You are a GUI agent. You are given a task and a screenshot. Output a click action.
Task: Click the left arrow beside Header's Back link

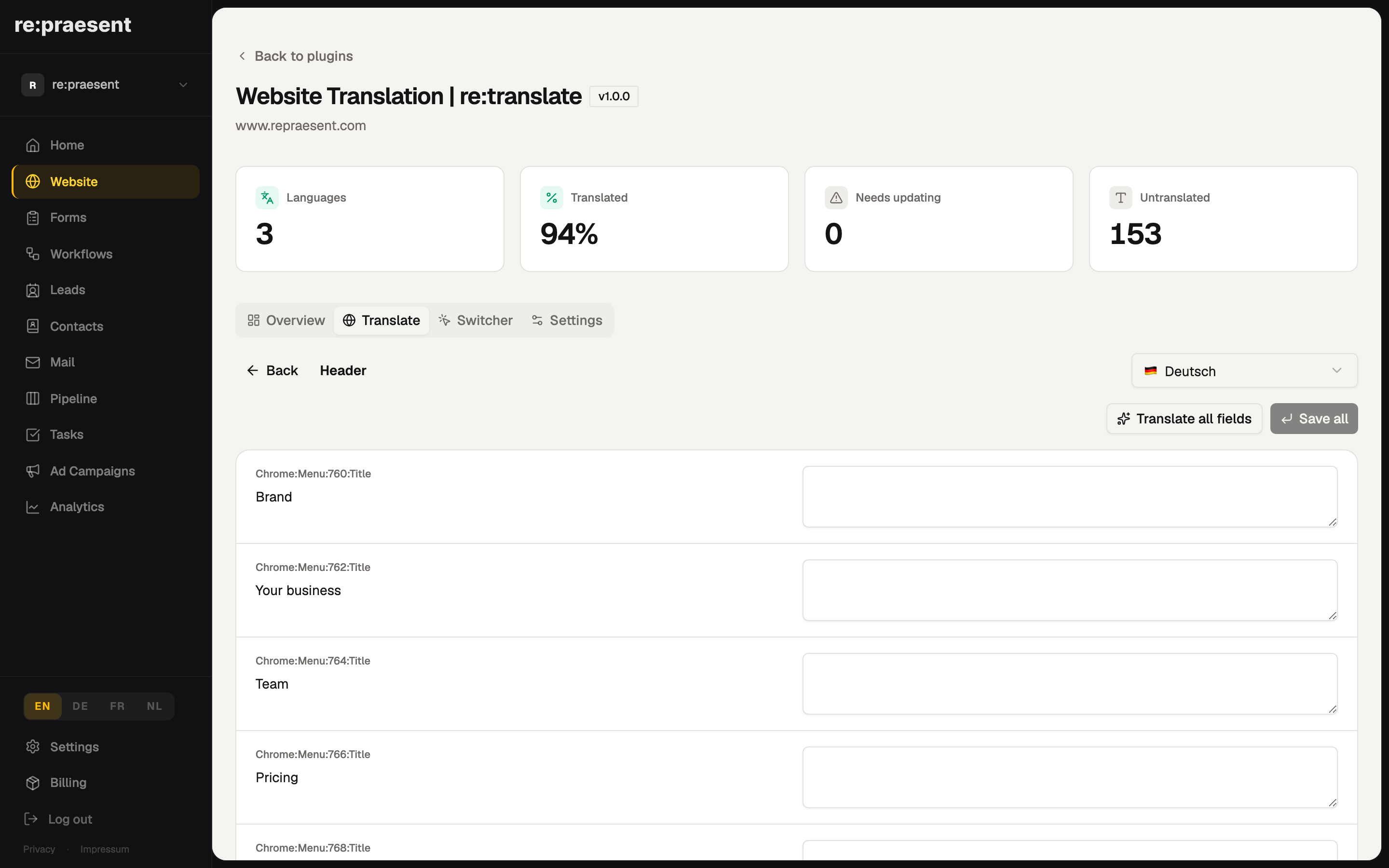click(252, 370)
